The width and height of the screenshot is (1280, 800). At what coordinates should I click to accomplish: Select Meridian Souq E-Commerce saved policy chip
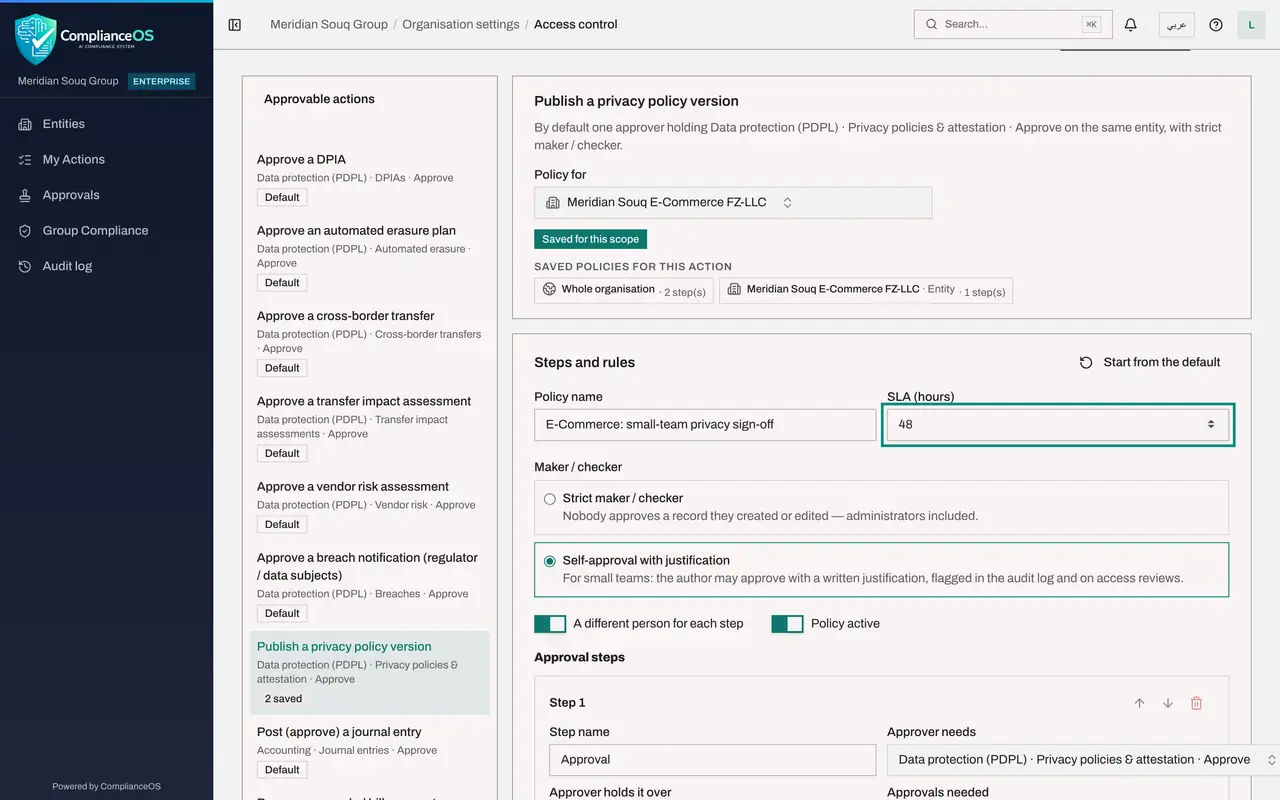coord(866,291)
